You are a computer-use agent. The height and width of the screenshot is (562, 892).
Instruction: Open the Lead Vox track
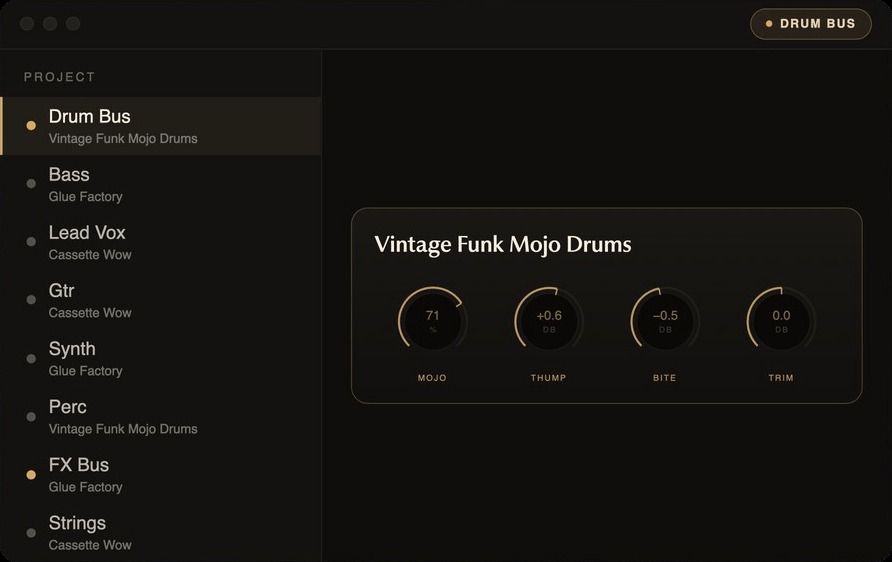pos(161,242)
